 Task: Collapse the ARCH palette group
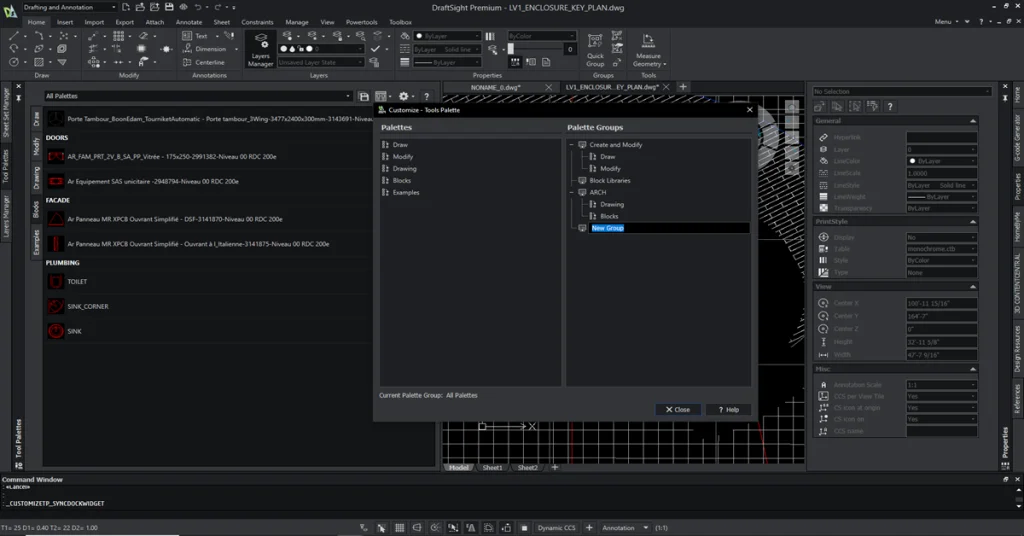tap(571, 193)
